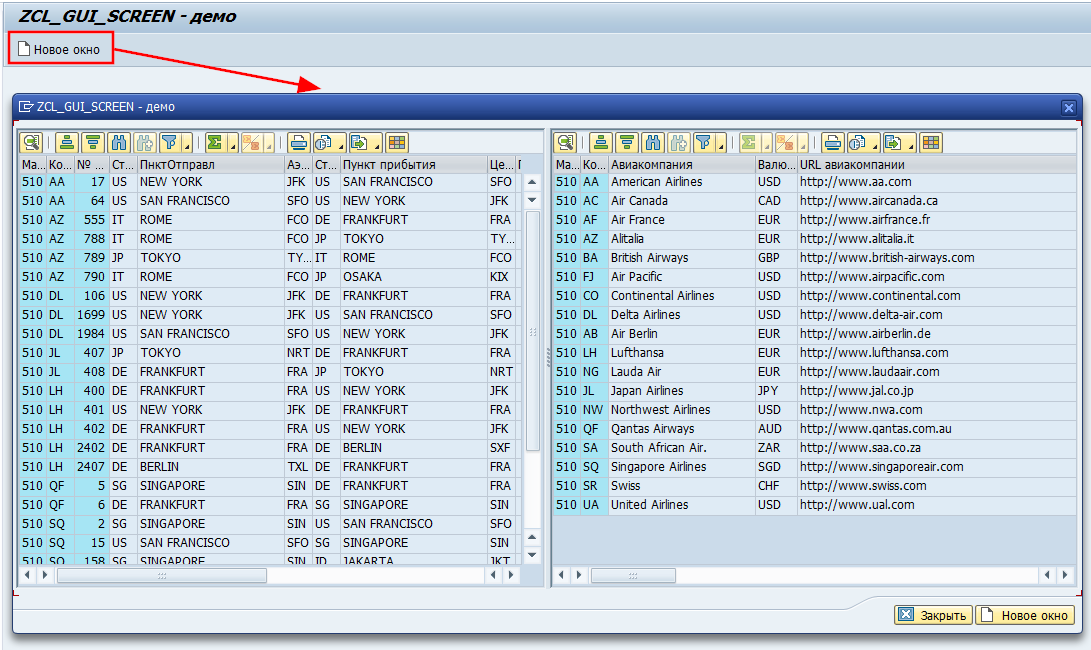Sort ascending in left flights grid toolbar

click(x=67, y=143)
